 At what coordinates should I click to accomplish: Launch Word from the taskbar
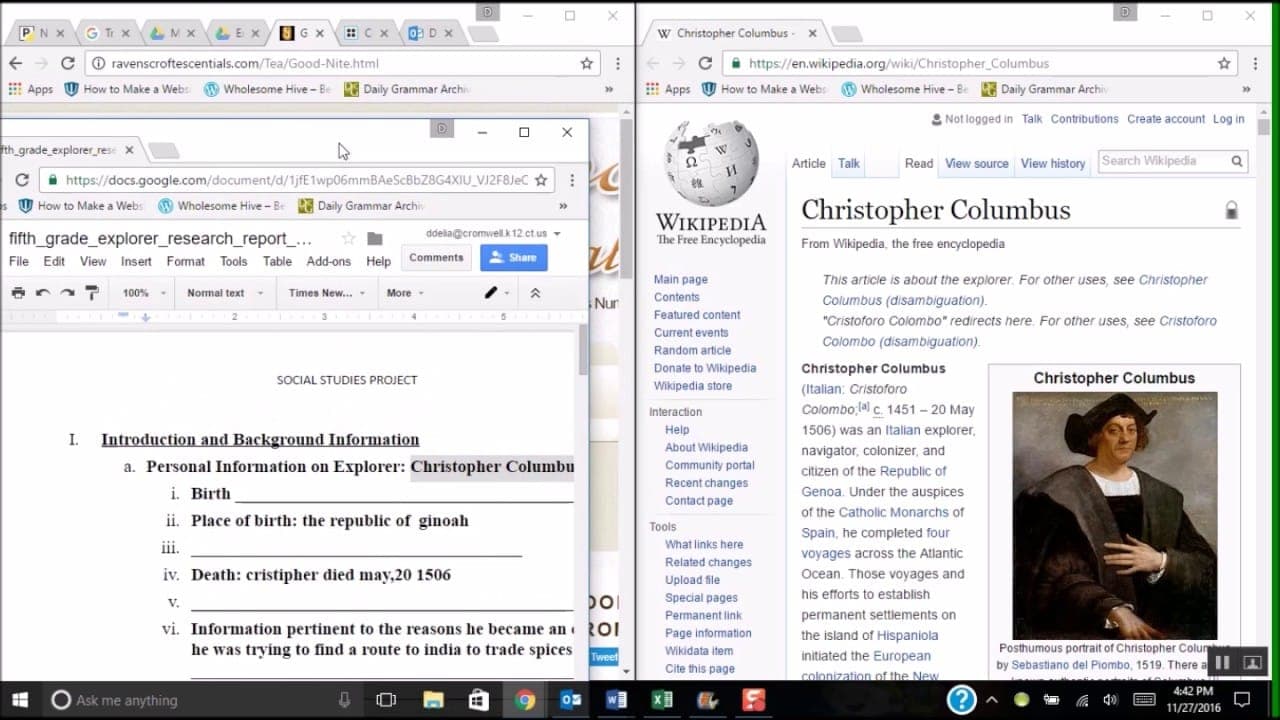coord(617,700)
